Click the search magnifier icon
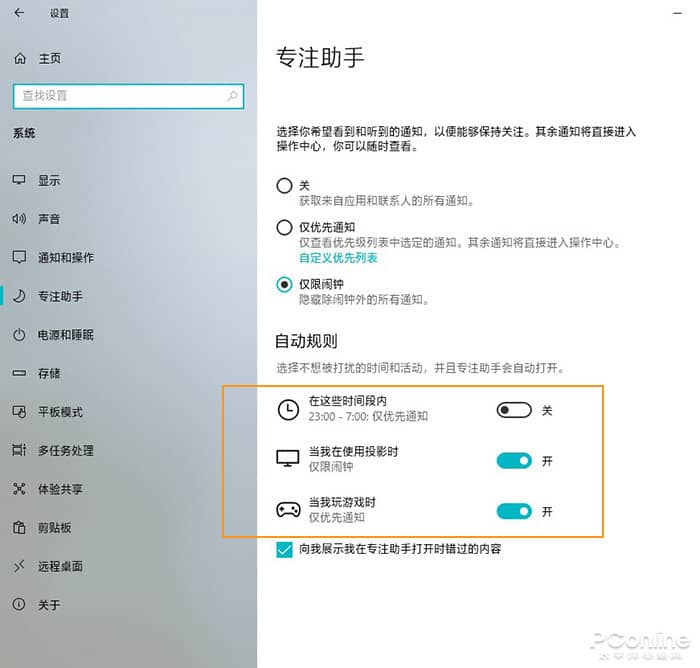 tap(232, 96)
